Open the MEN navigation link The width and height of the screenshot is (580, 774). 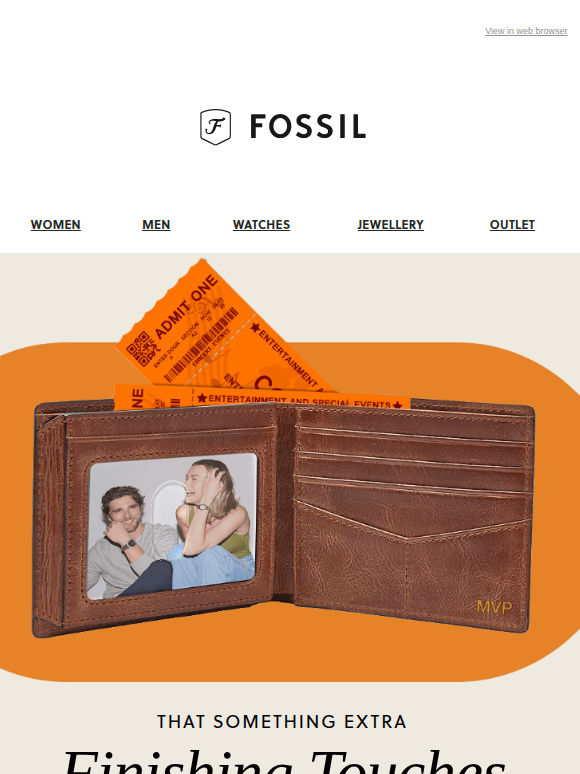click(156, 225)
